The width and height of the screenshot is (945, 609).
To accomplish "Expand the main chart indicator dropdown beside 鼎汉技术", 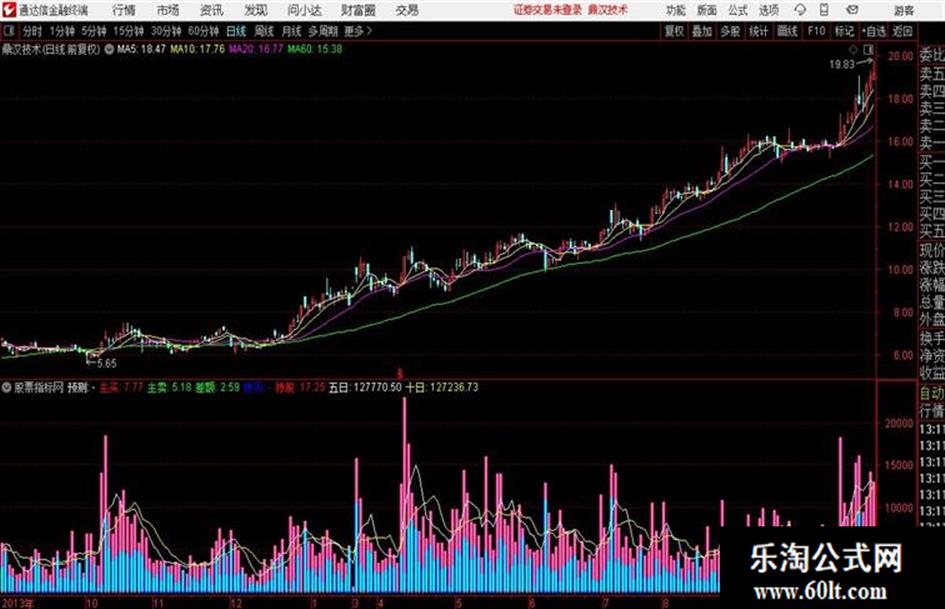I will click(109, 49).
